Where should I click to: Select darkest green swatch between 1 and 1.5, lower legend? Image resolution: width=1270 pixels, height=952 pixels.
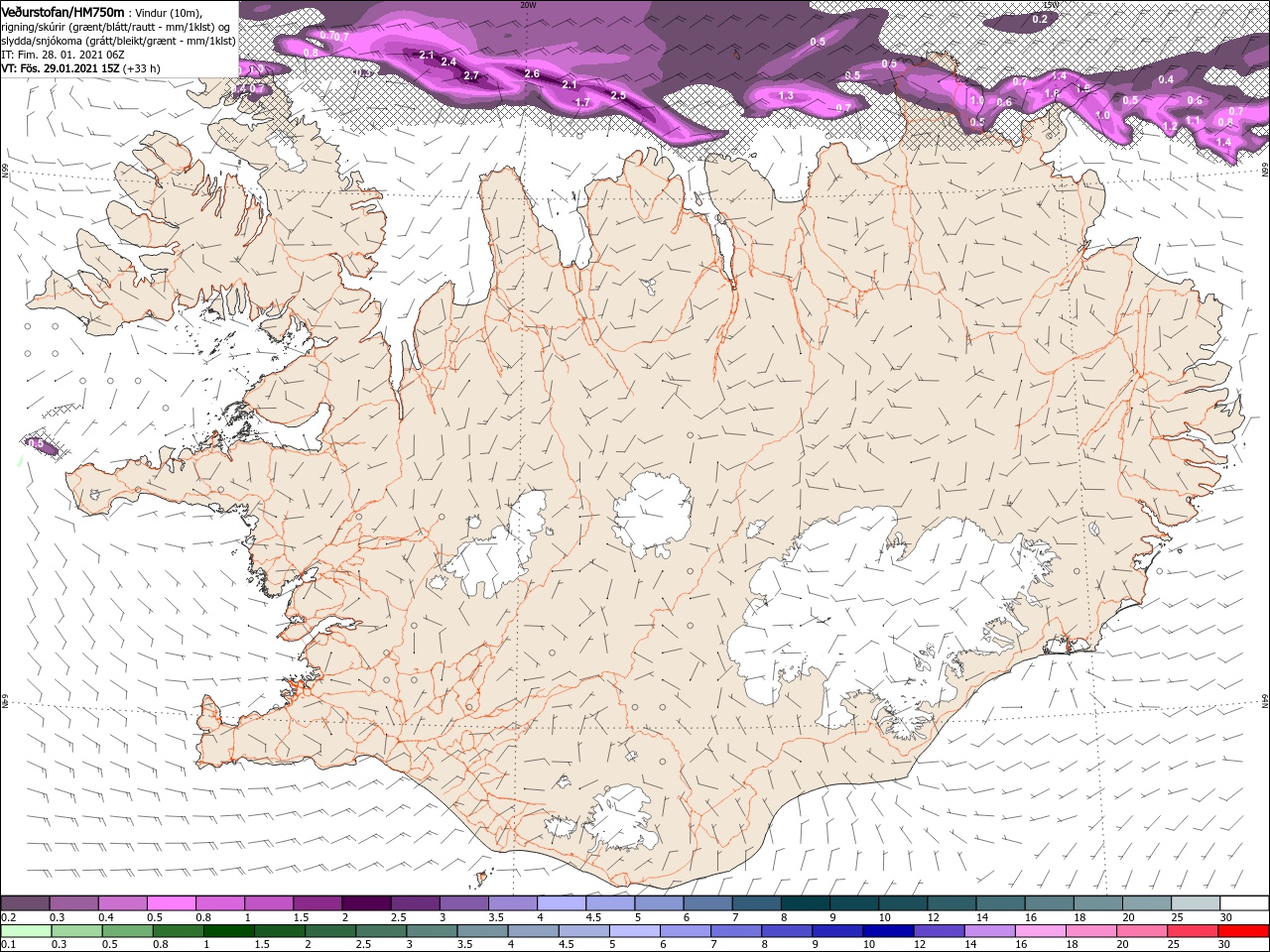228,931
